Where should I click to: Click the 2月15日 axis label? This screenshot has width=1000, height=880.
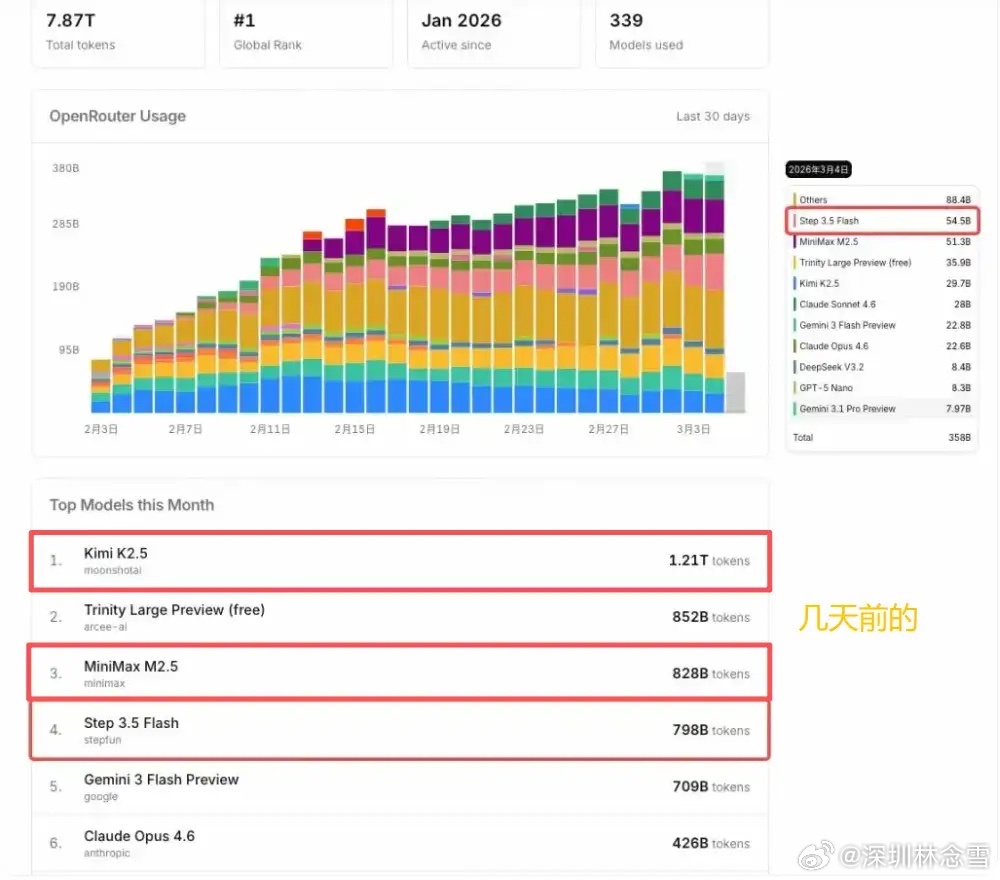click(355, 429)
